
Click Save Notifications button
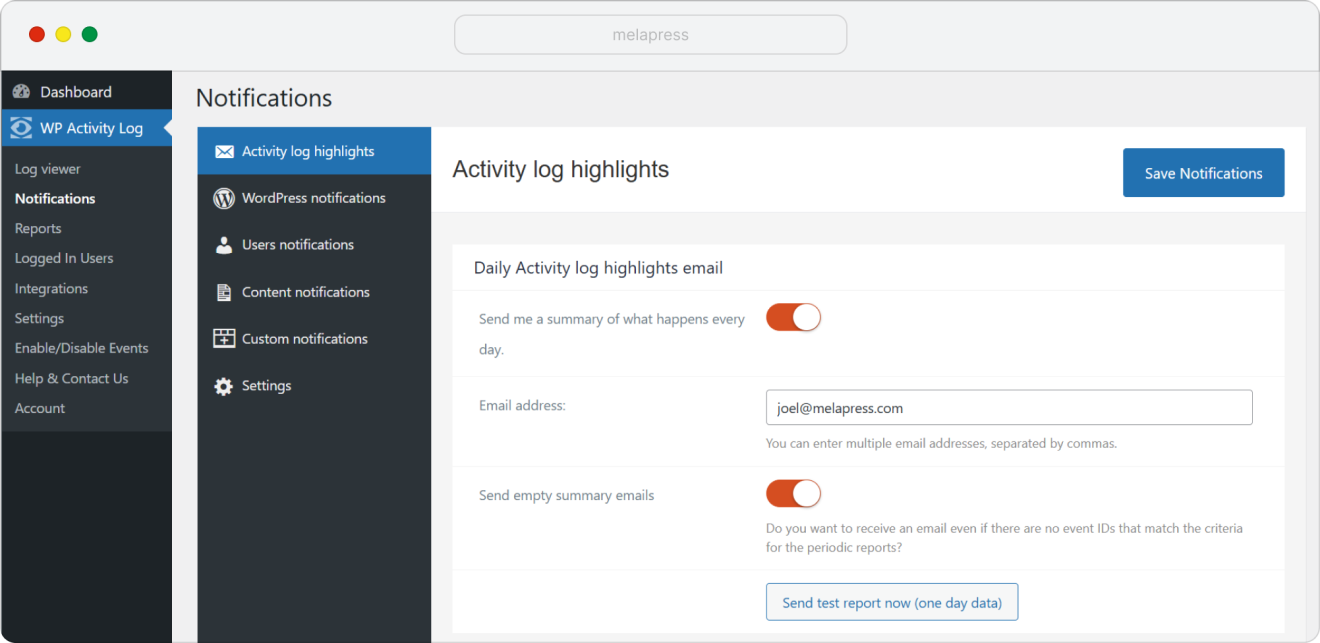(1203, 173)
